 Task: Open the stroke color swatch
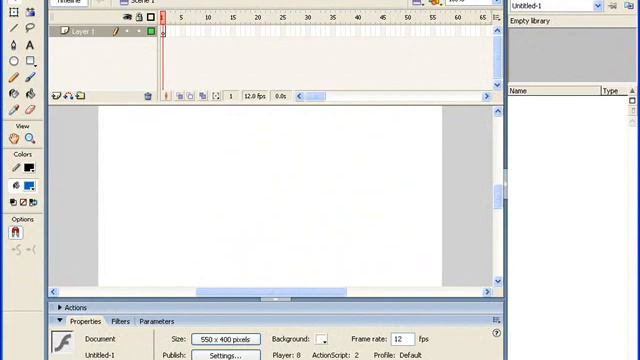pos(29,168)
